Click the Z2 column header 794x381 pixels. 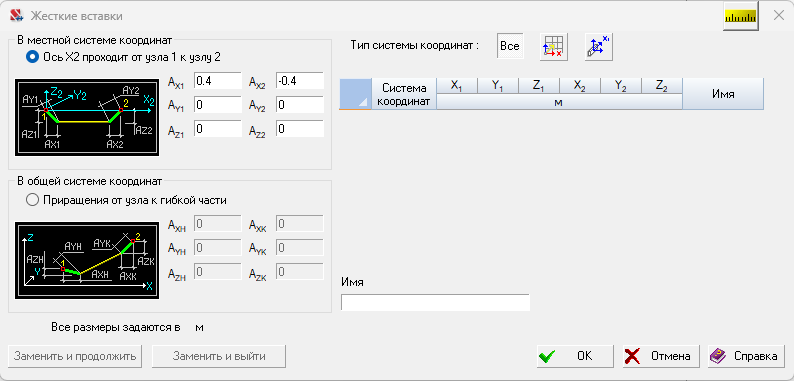(x=661, y=86)
